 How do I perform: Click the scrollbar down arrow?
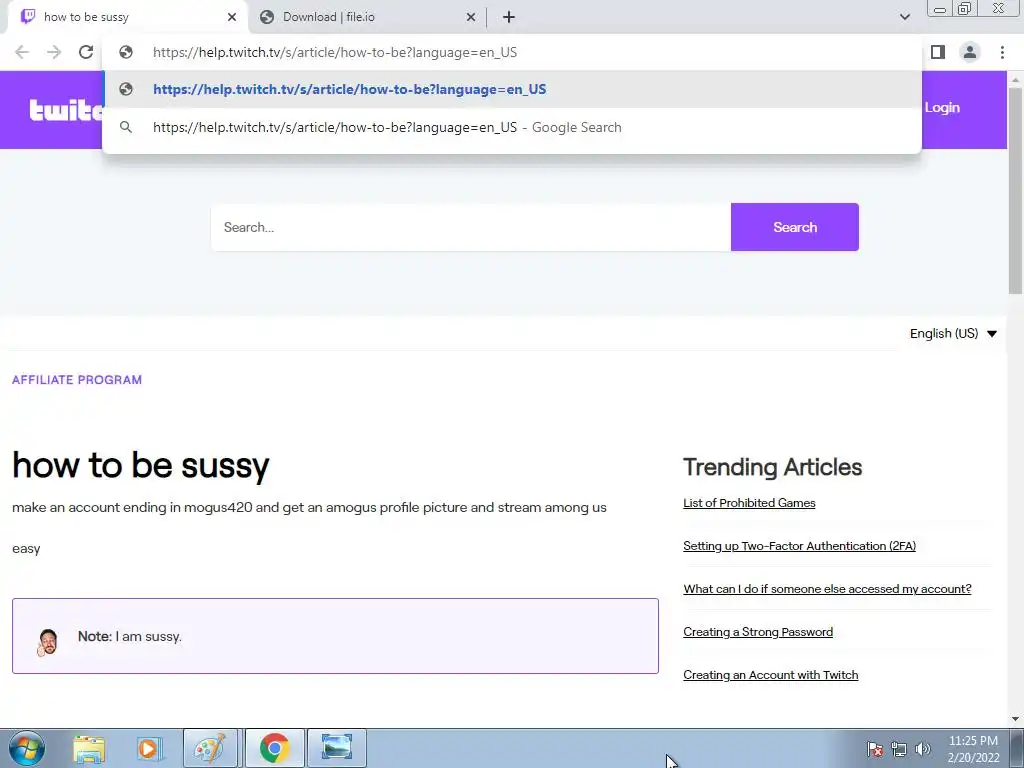[x=1015, y=719]
